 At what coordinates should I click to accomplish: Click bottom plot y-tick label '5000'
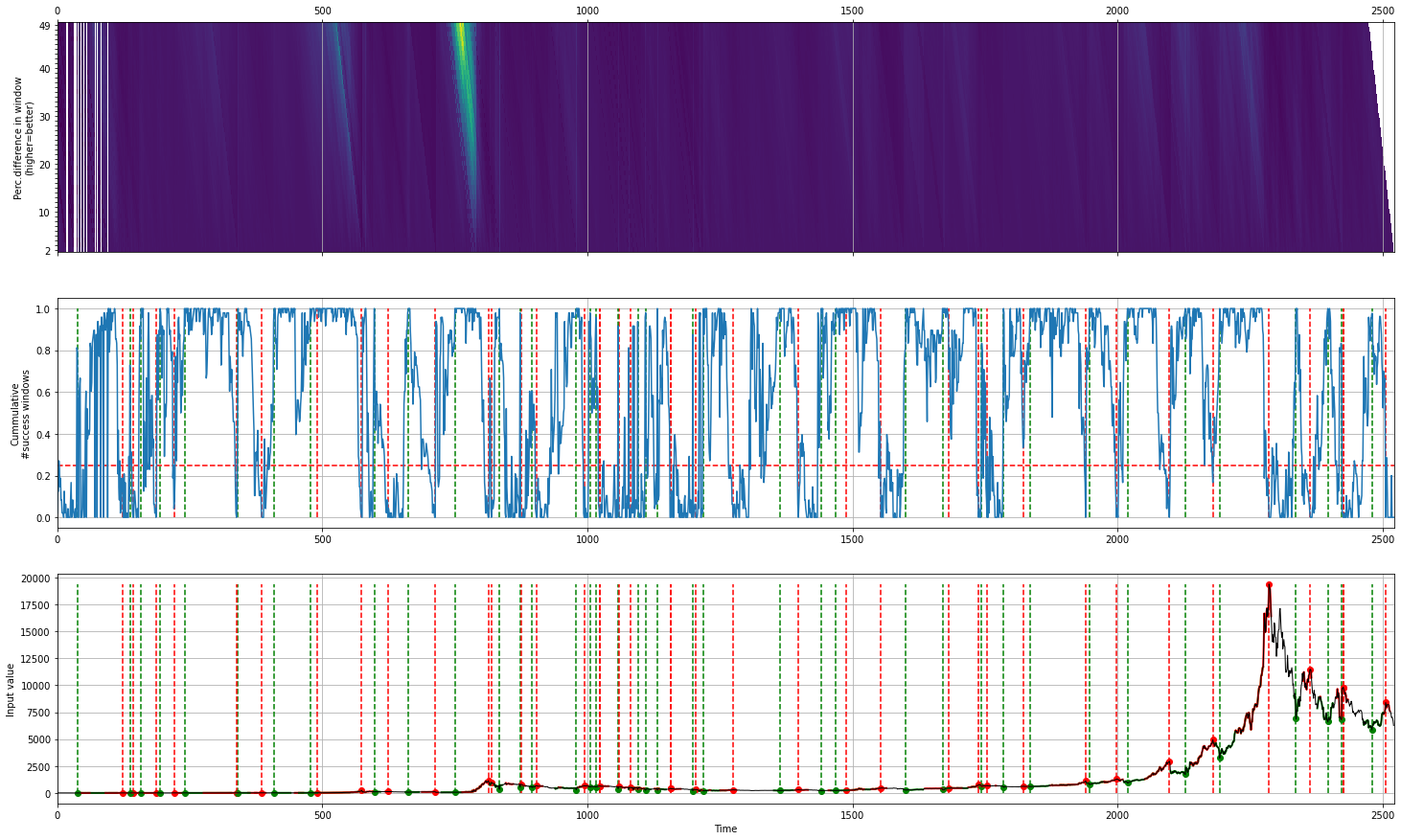[x=38, y=739]
